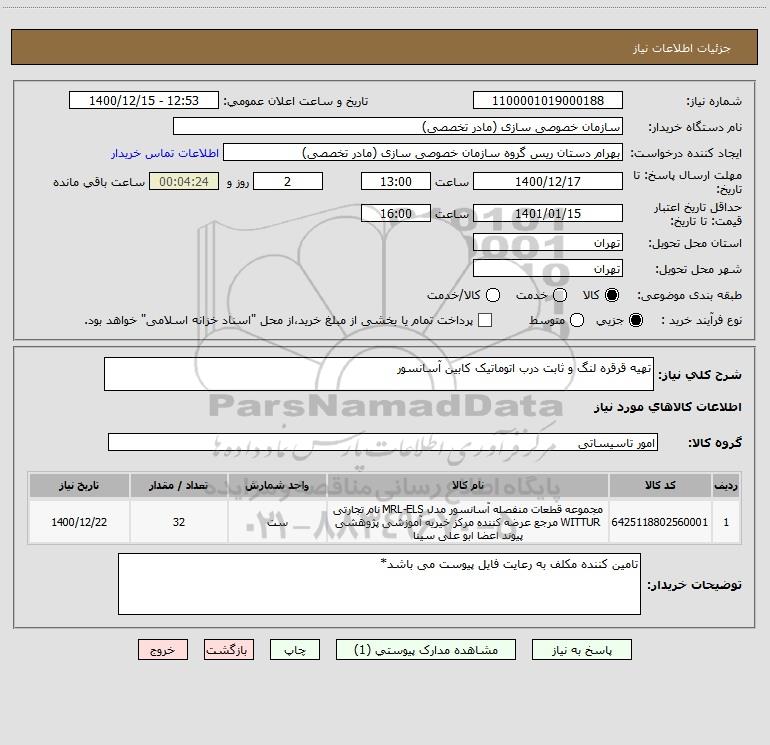Select جزیی purchase process type
Viewport: 770px width, 745px height.
pos(635,320)
